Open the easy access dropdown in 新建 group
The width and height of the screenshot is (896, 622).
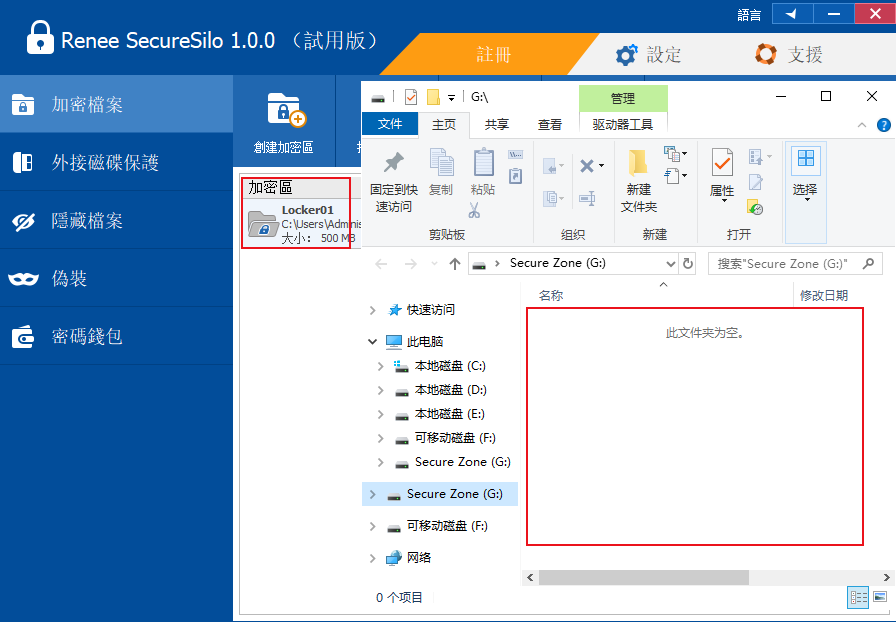(x=675, y=176)
